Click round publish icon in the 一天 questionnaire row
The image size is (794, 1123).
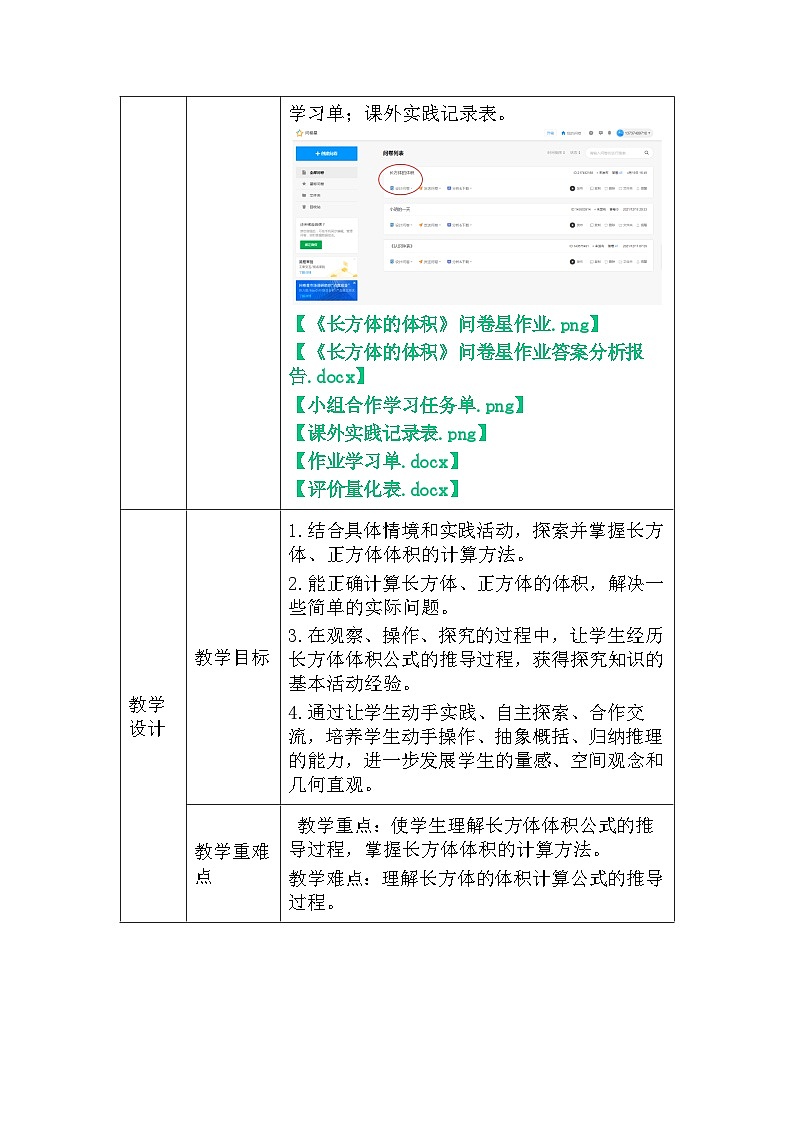click(572, 225)
